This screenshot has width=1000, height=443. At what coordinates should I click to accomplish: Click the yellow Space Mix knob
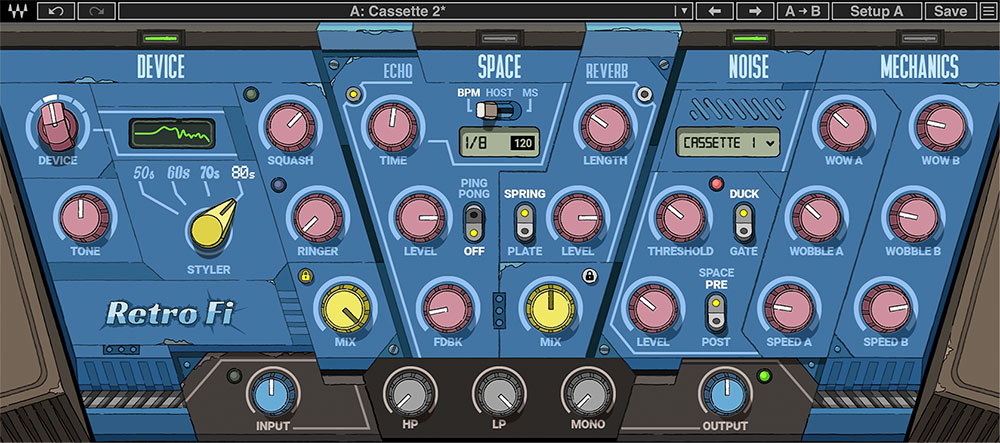coord(550,309)
